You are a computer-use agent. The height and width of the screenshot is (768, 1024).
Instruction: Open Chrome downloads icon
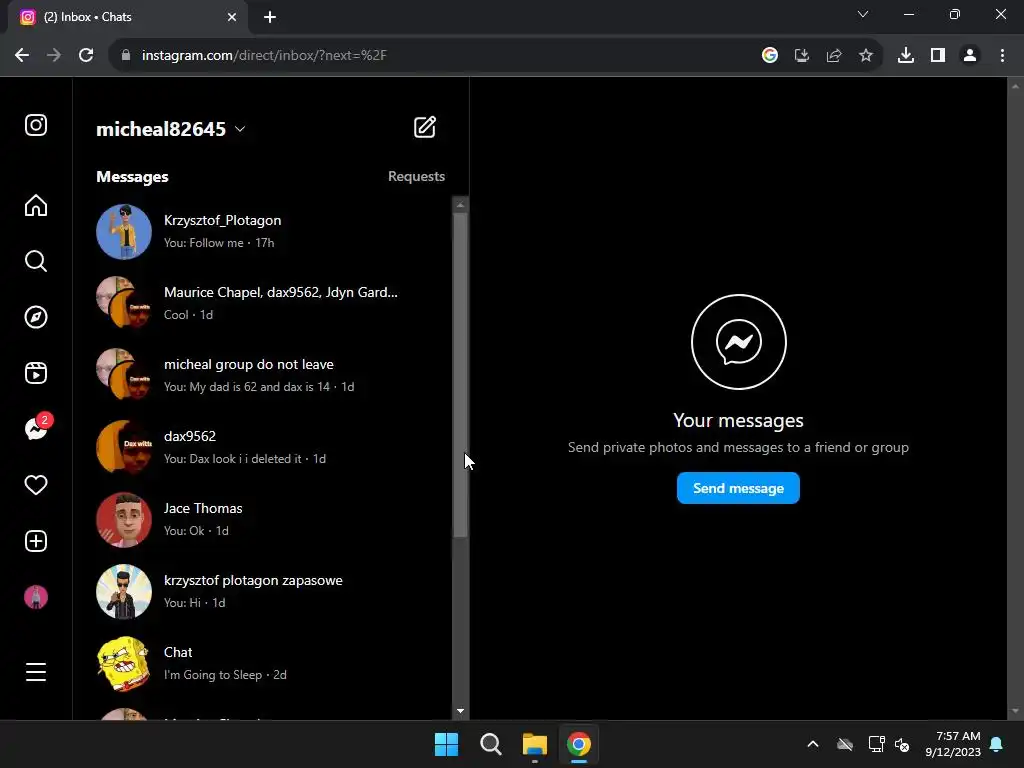click(906, 56)
